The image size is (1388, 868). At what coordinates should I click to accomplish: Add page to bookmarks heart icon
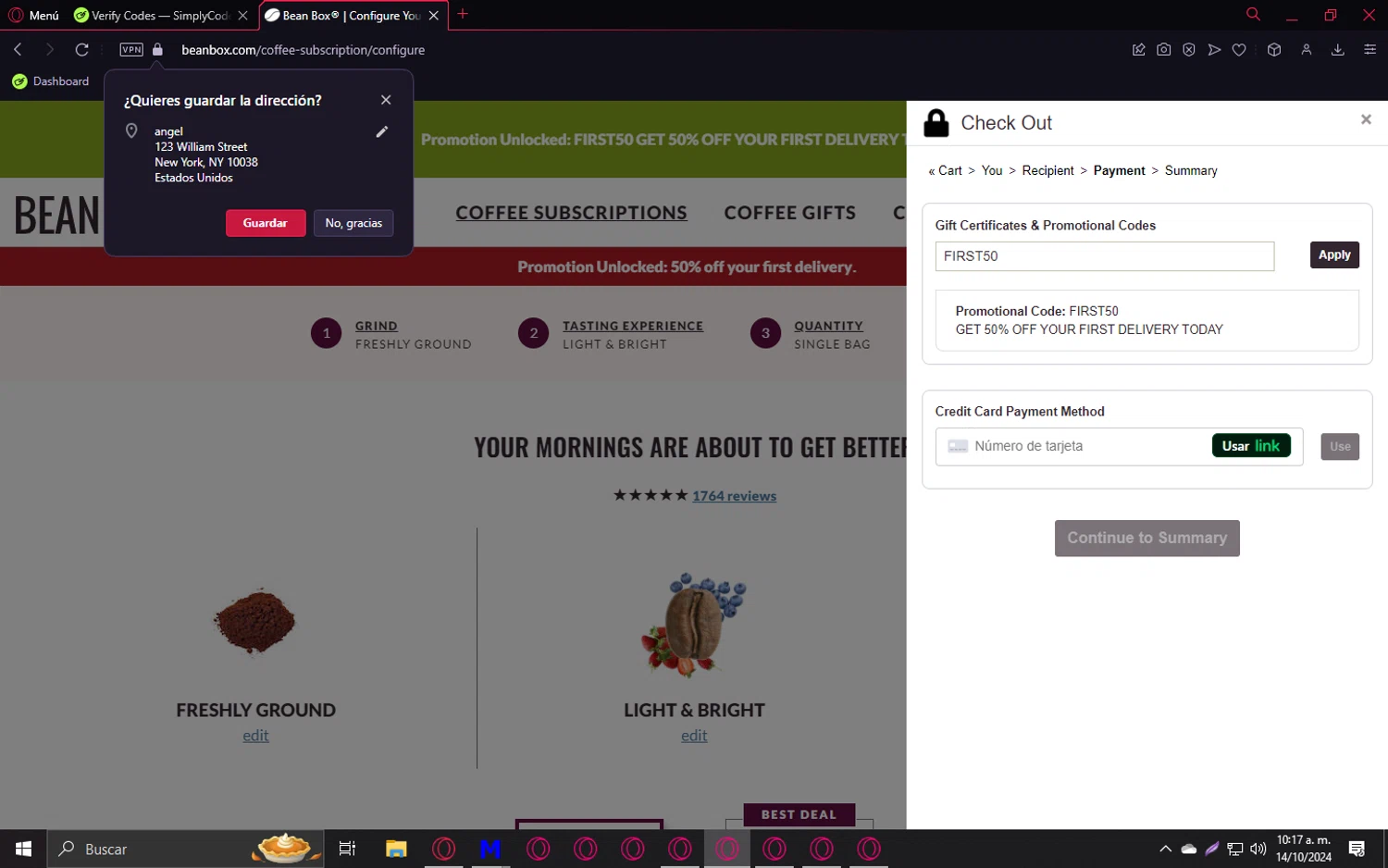(1239, 50)
